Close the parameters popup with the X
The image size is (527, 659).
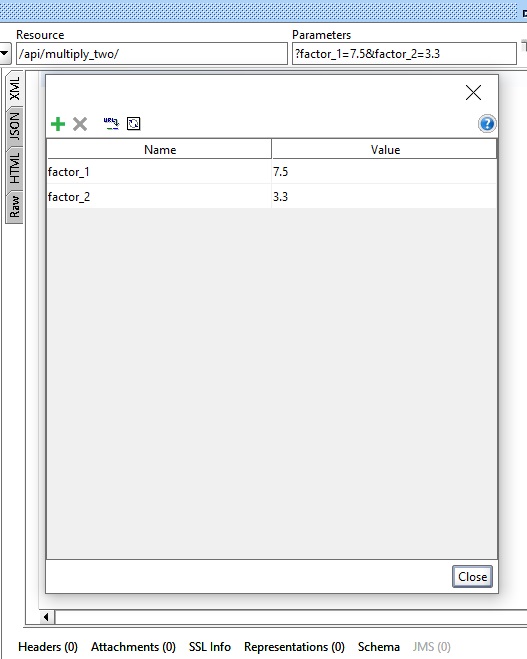[x=473, y=92]
